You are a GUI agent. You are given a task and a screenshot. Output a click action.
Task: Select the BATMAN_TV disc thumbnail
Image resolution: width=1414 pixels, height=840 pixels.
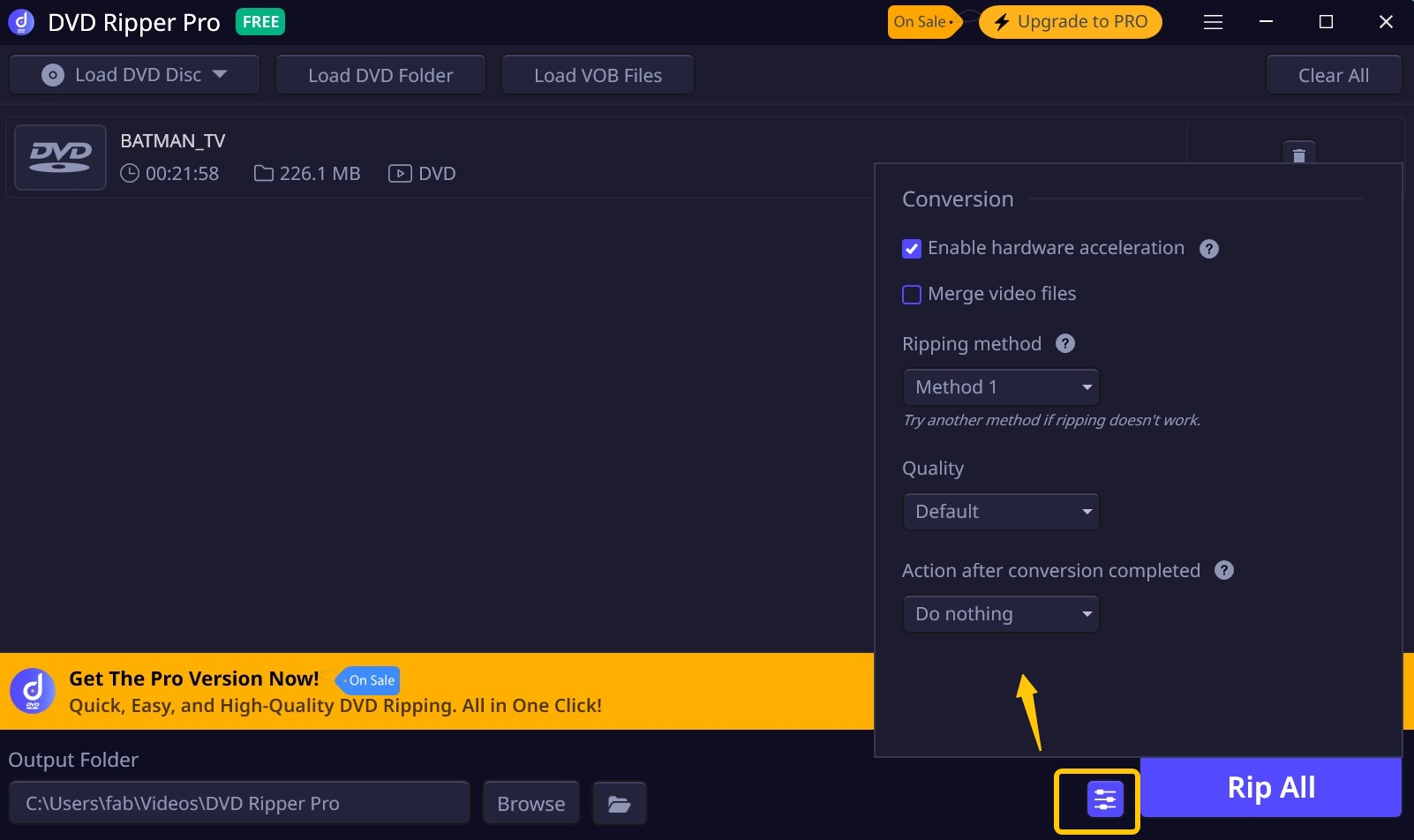(x=60, y=157)
